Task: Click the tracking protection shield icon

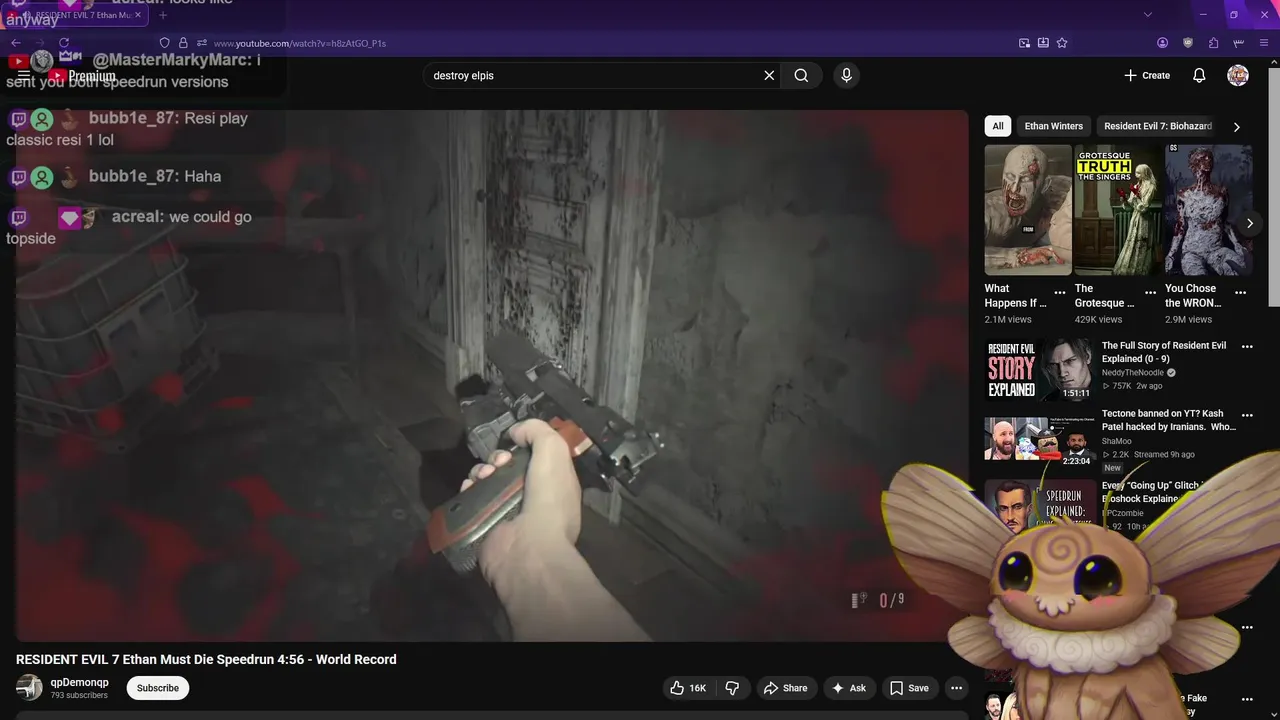Action: (165, 43)
